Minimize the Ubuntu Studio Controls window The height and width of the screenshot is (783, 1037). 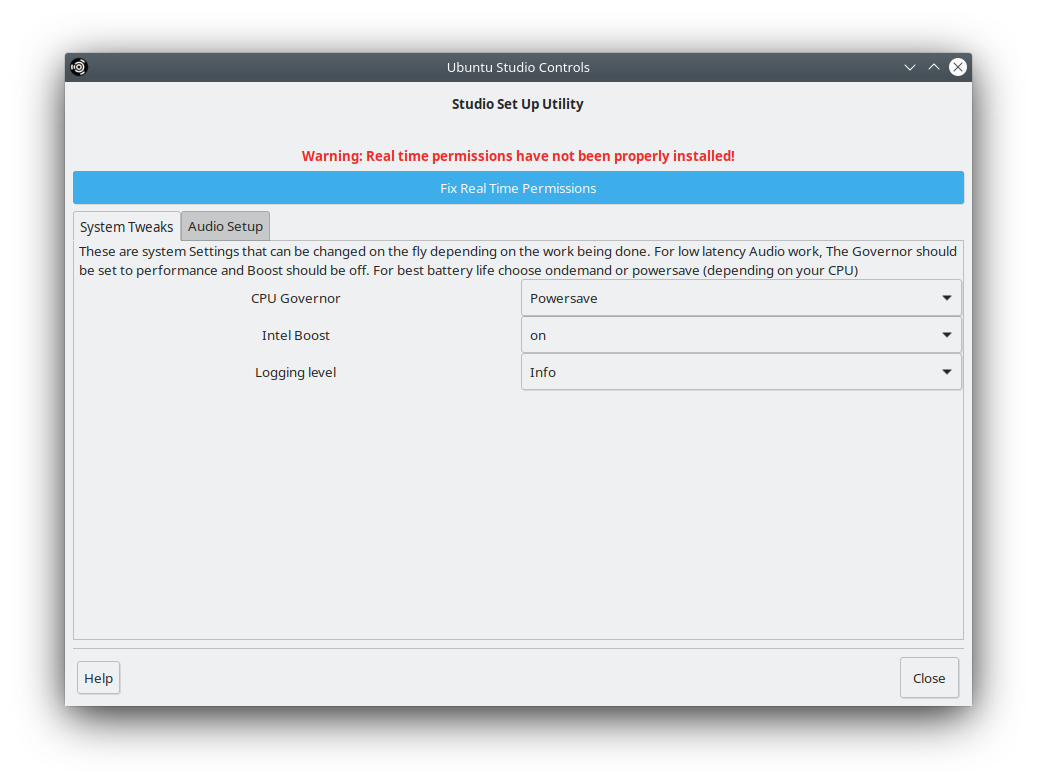(909, 67)
